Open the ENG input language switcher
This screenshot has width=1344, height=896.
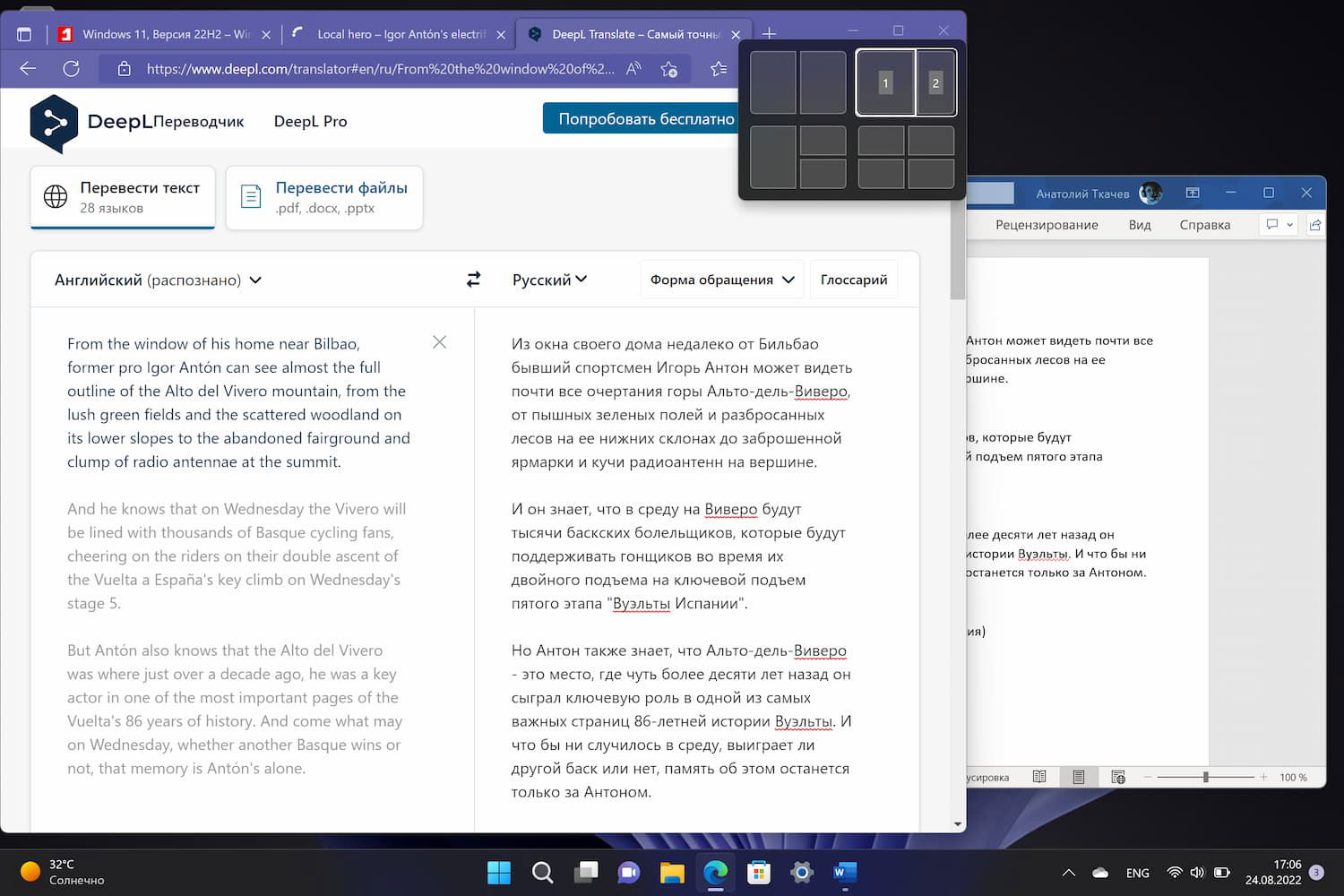[x=1138, y=873]
